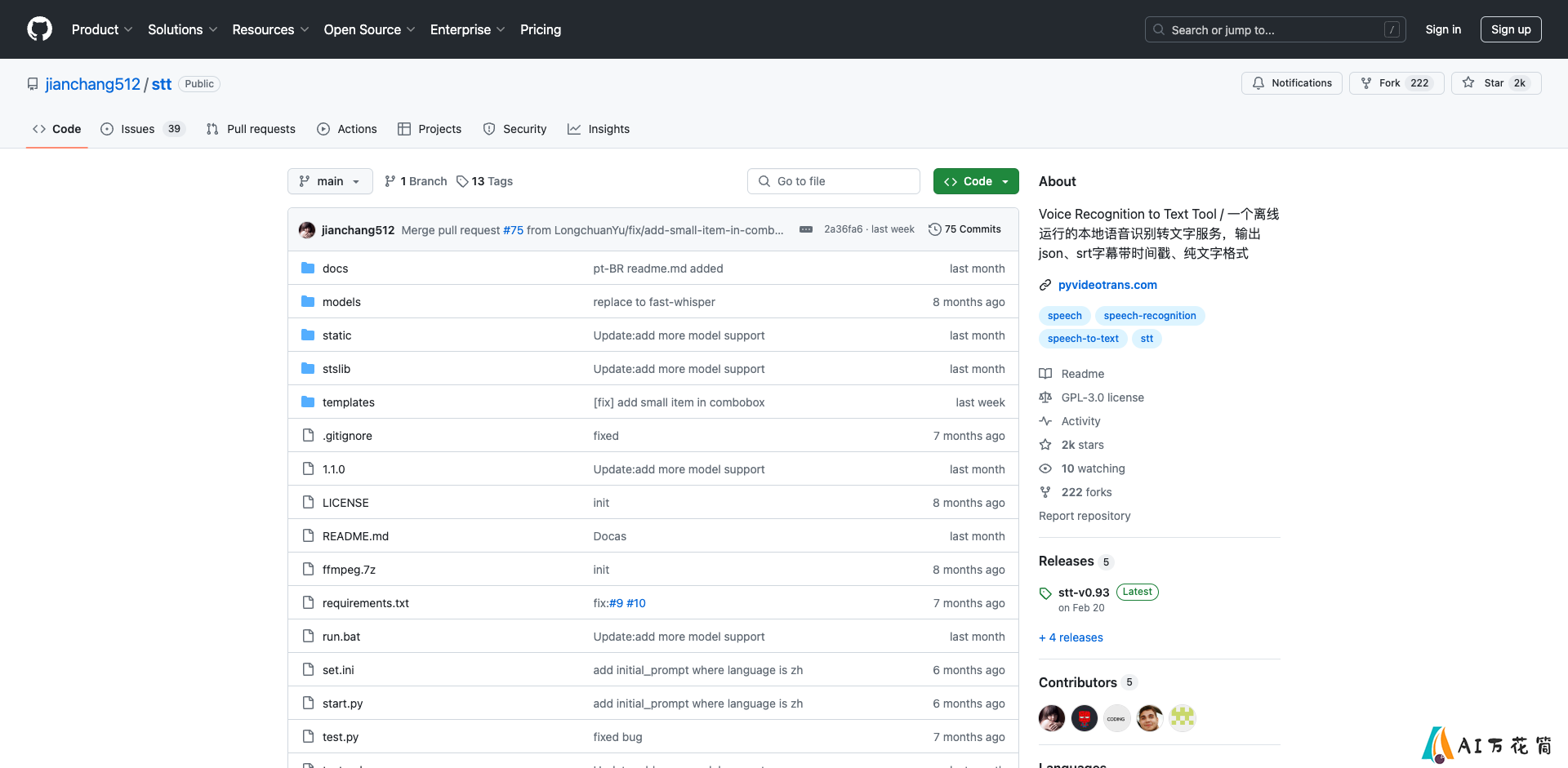Click the branch icon beside 1 Branch
Screen dimensions: 1568x768
tap(390, 181)
